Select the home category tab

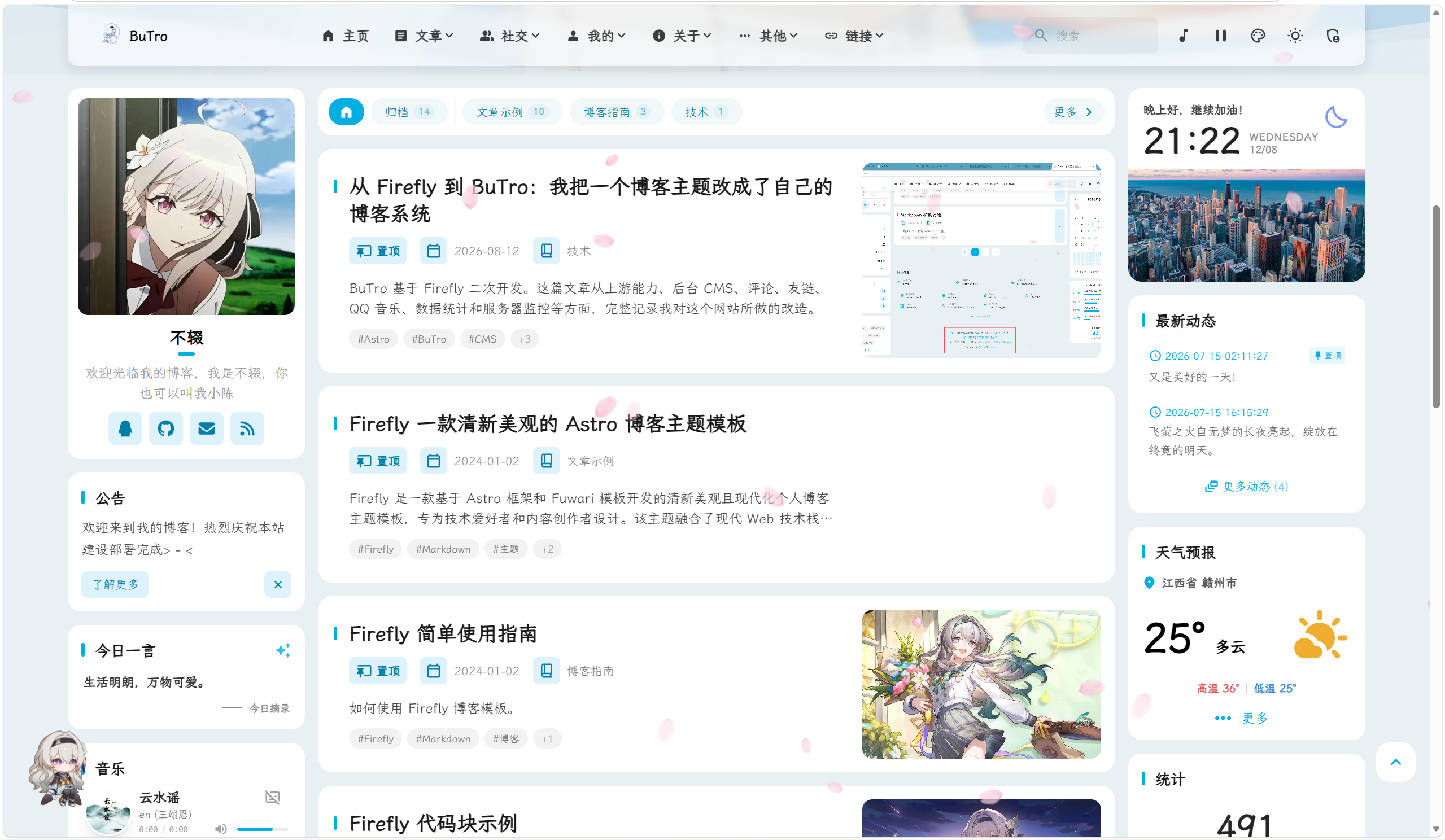(x=346, y=112)
